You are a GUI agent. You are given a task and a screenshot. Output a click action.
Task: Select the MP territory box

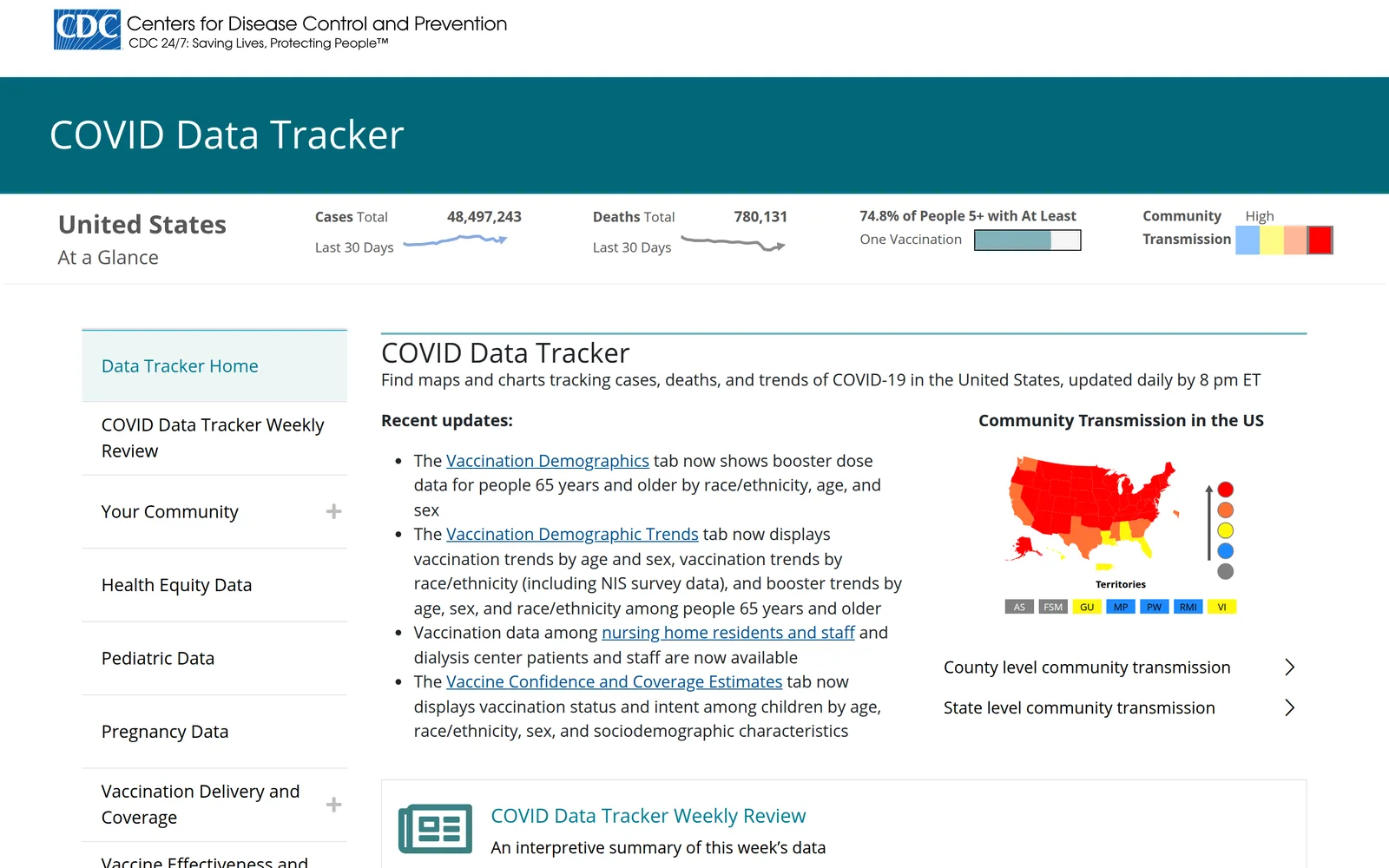point(1121,607)
